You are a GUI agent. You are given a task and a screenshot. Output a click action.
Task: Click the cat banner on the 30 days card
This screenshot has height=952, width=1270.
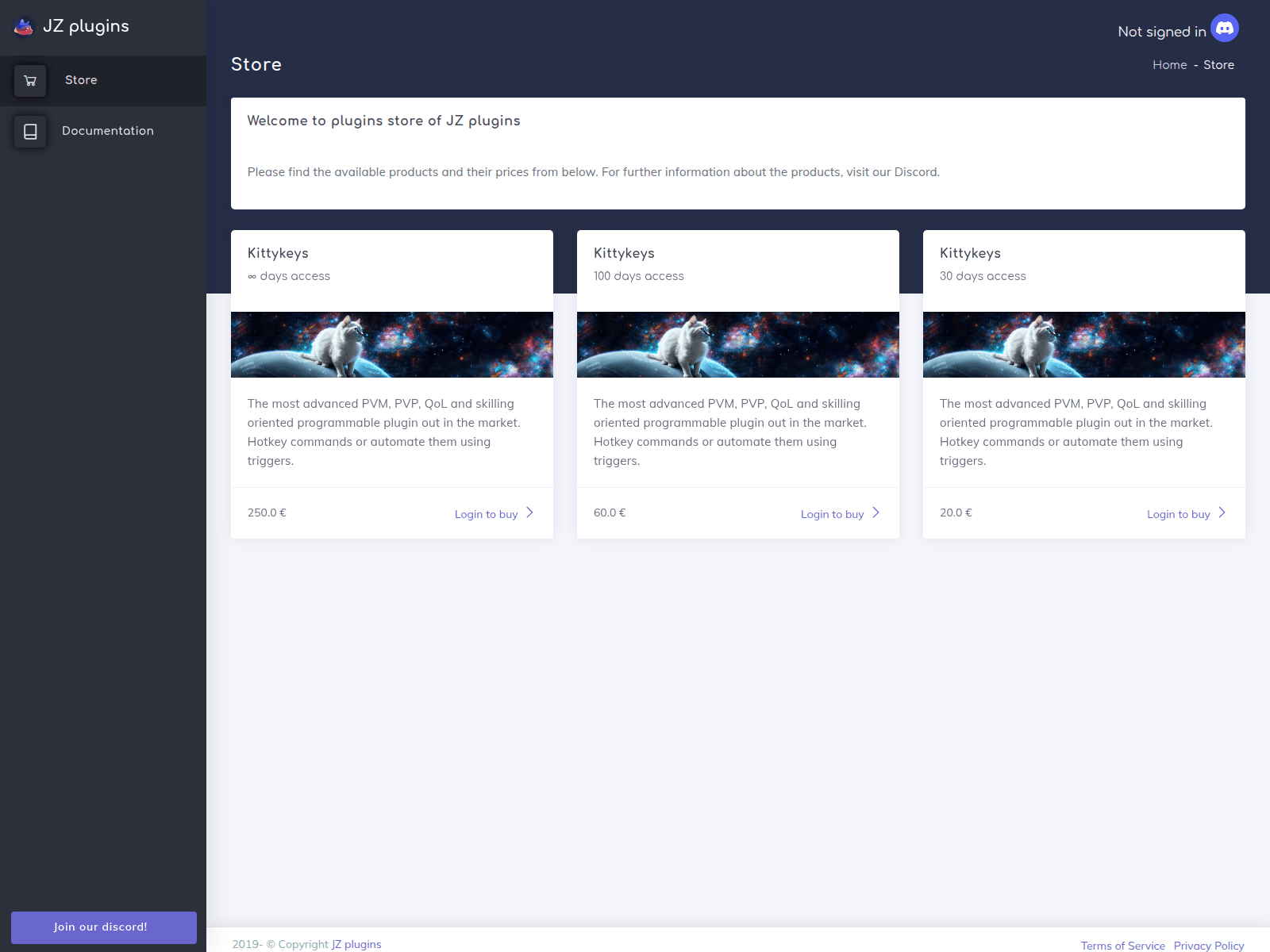tap(1084, 344)
